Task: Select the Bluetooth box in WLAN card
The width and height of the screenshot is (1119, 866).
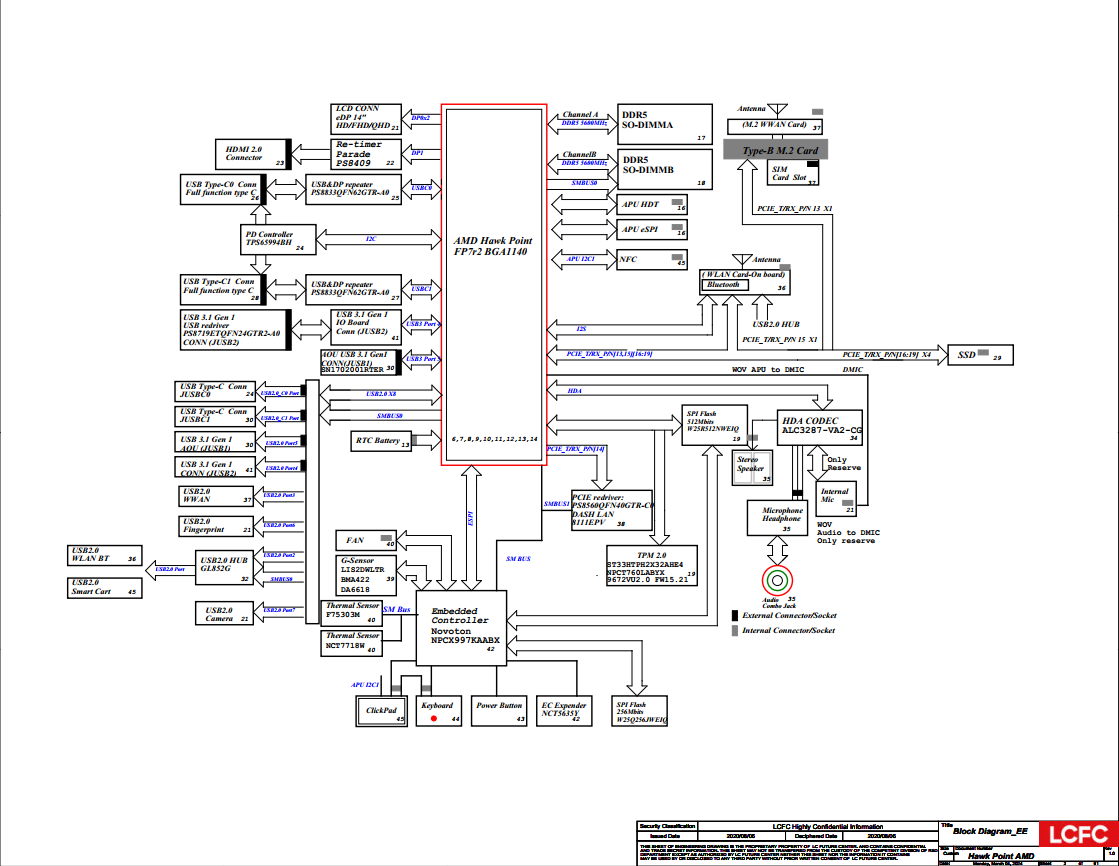Action: pos(724,285)
